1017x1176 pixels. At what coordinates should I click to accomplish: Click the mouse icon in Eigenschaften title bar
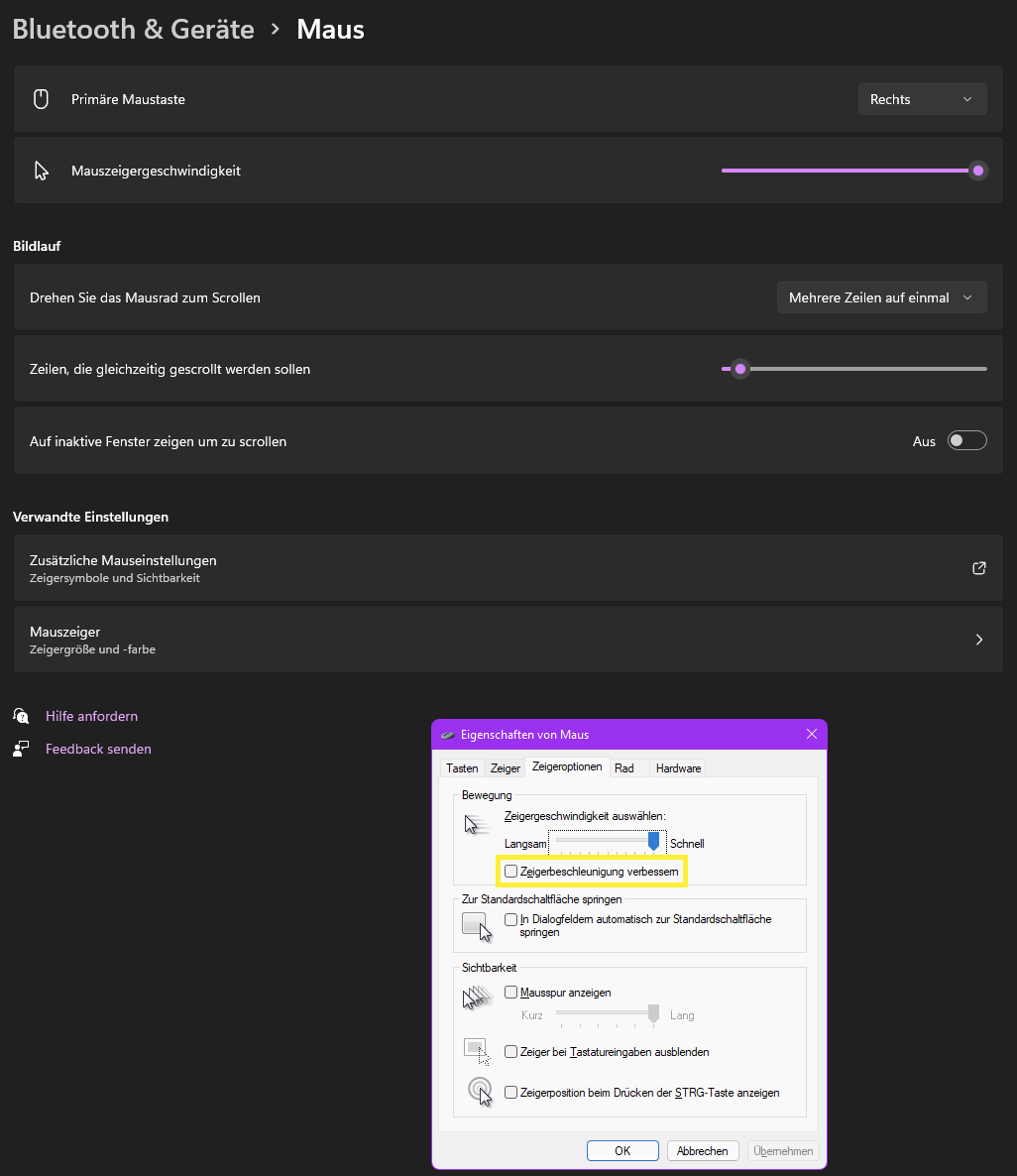[448, 735]
